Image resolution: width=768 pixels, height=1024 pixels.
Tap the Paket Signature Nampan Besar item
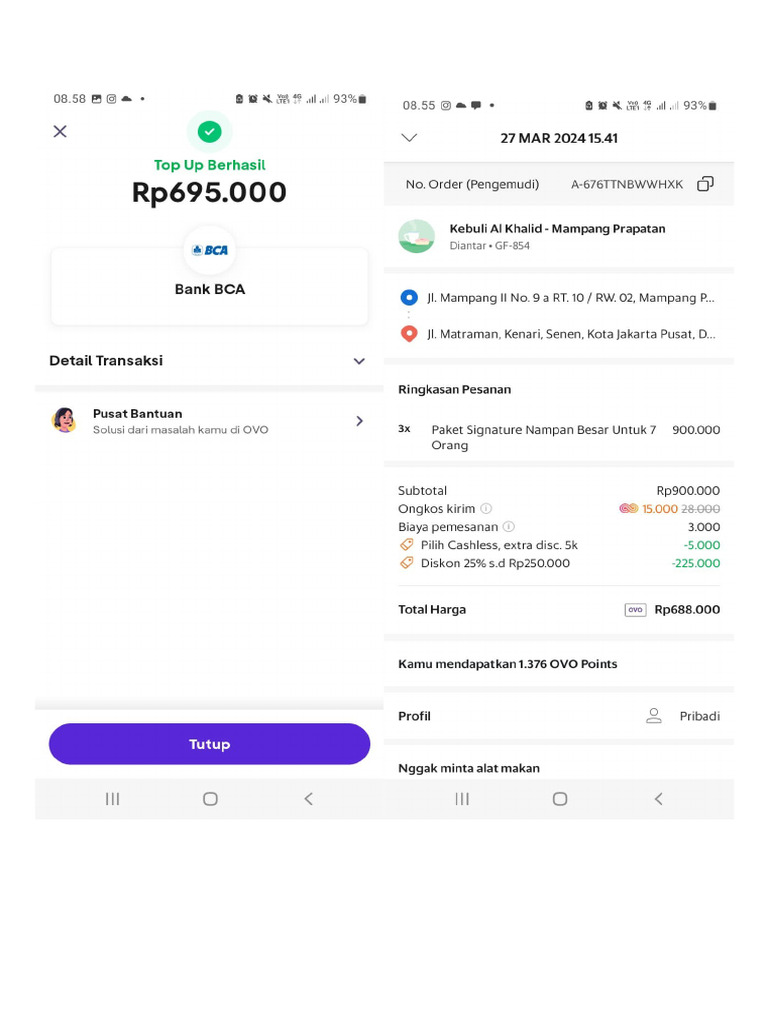(543, 437)
